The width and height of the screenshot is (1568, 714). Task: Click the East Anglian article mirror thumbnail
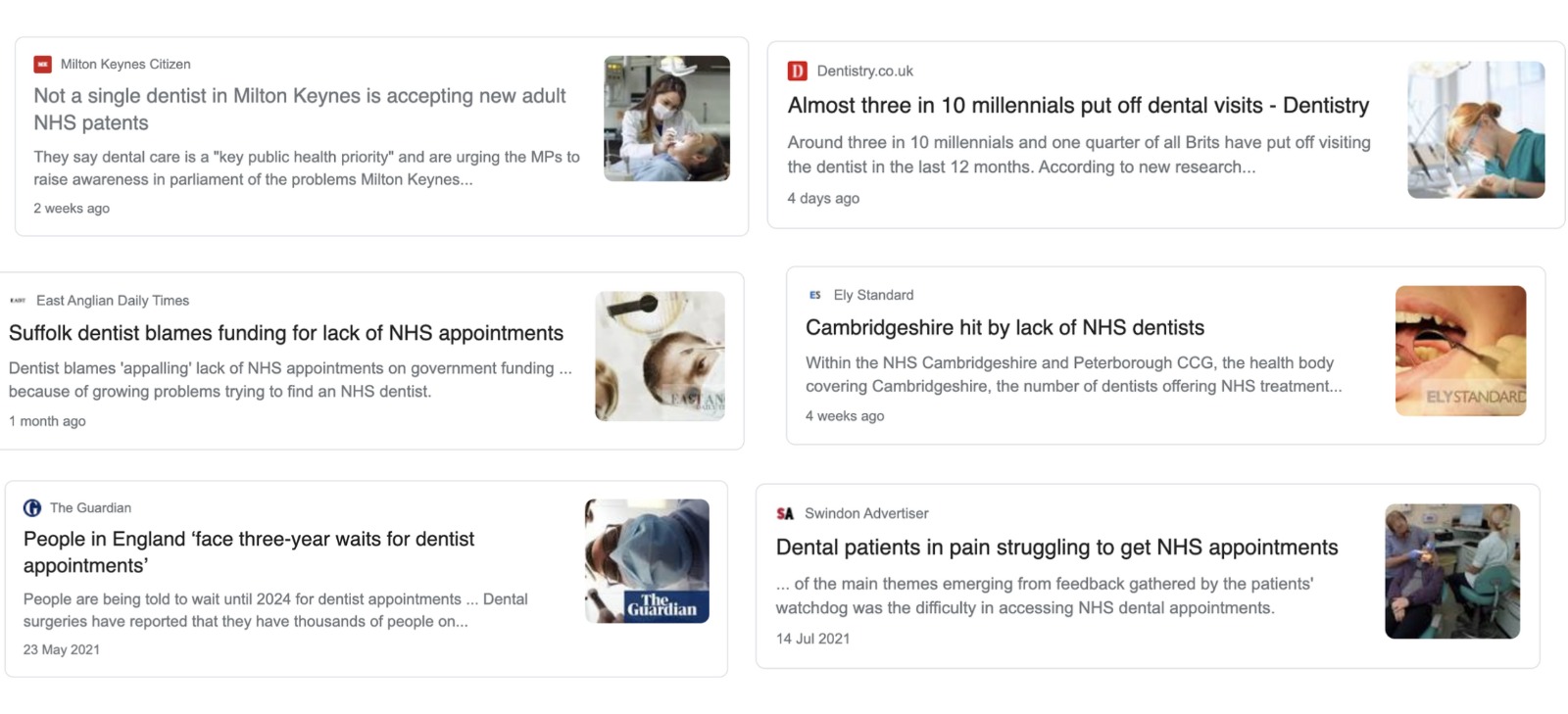pyautogui.click(x=660, y=355)
